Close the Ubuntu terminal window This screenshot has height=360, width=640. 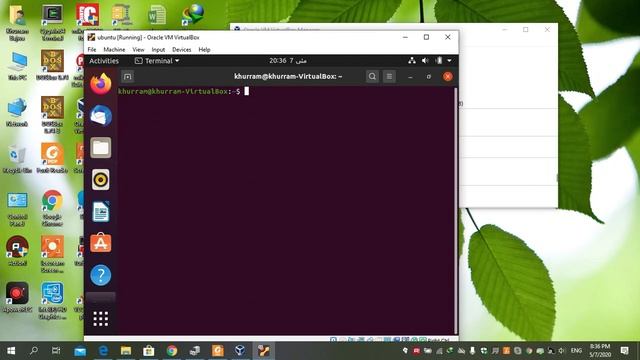[447, 76]
